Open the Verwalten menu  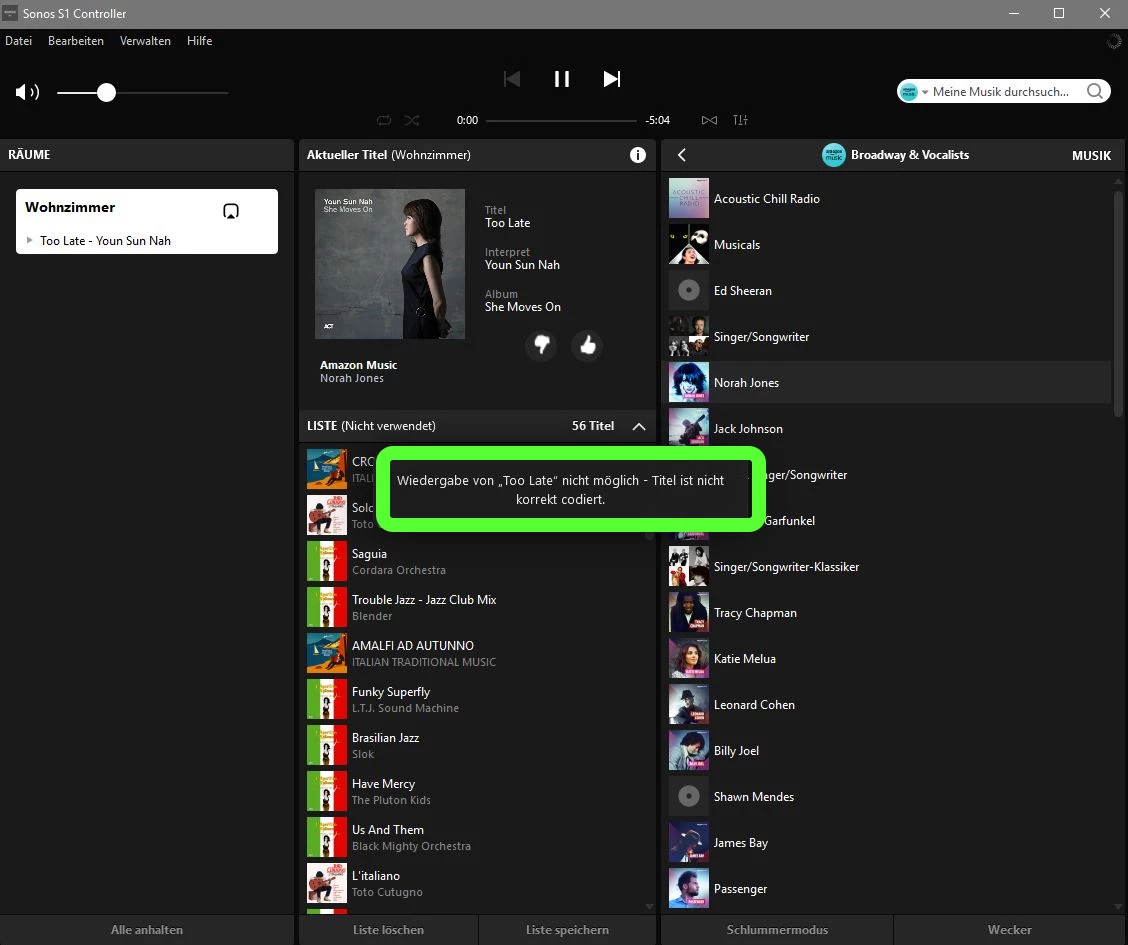(x=145, y=41)
